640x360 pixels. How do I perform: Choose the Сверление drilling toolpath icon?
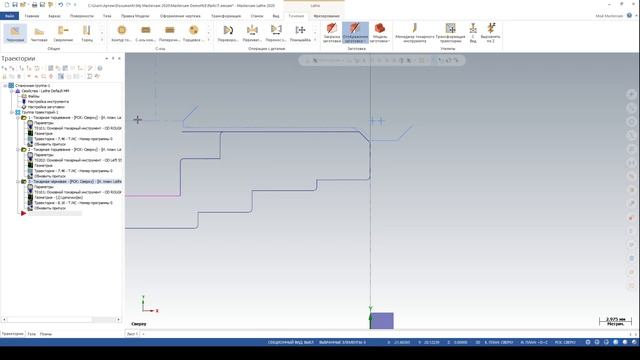(63, 33)
